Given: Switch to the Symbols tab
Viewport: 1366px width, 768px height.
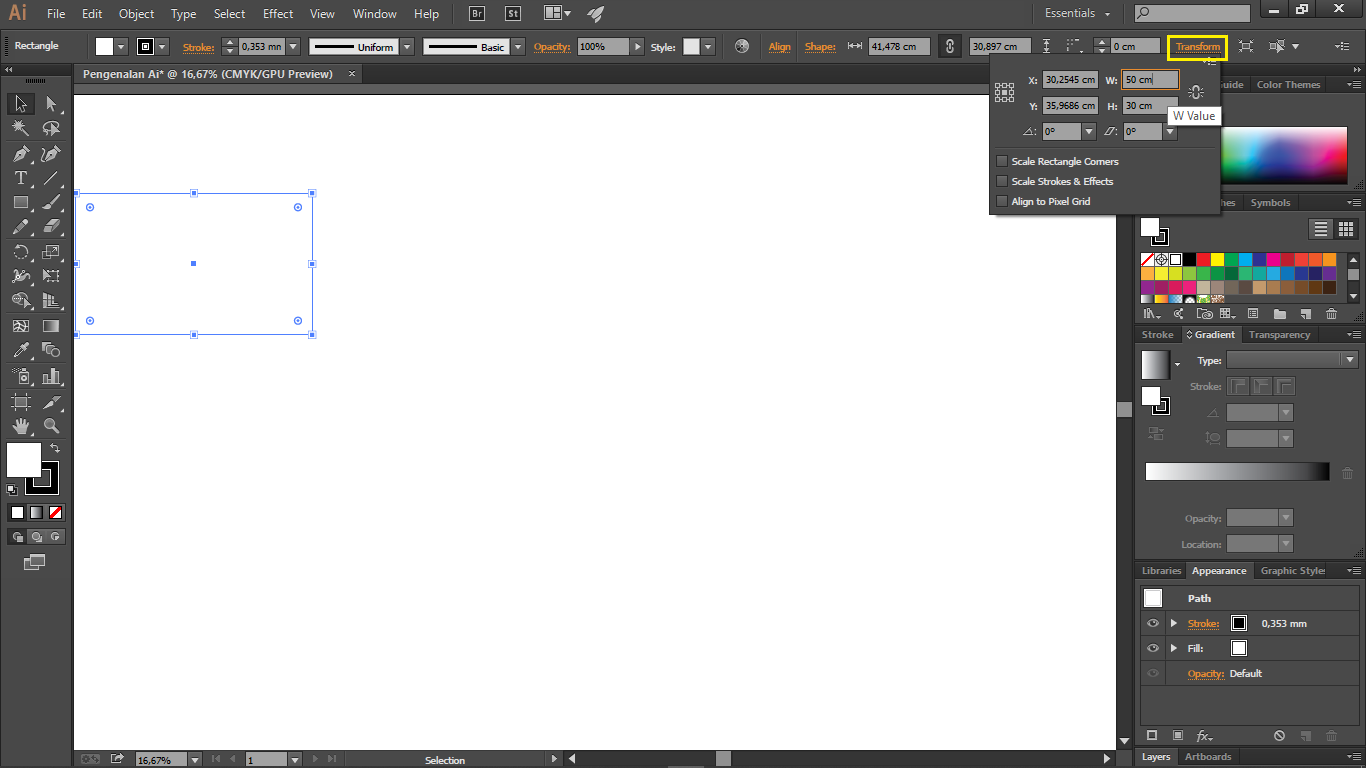Looking at the screenshot, I should click(1270, 203).
